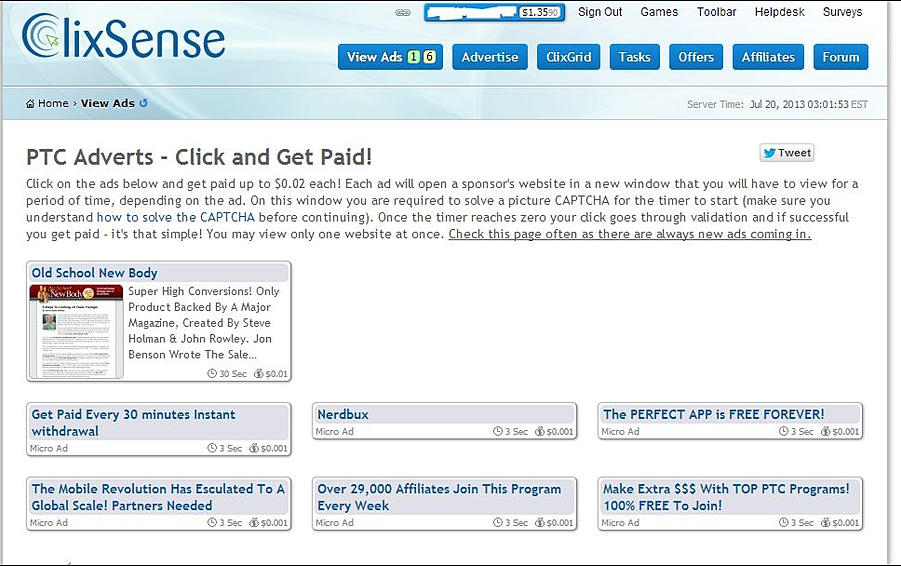
Task: Open ClixGrid
Action: click(568, 57)
